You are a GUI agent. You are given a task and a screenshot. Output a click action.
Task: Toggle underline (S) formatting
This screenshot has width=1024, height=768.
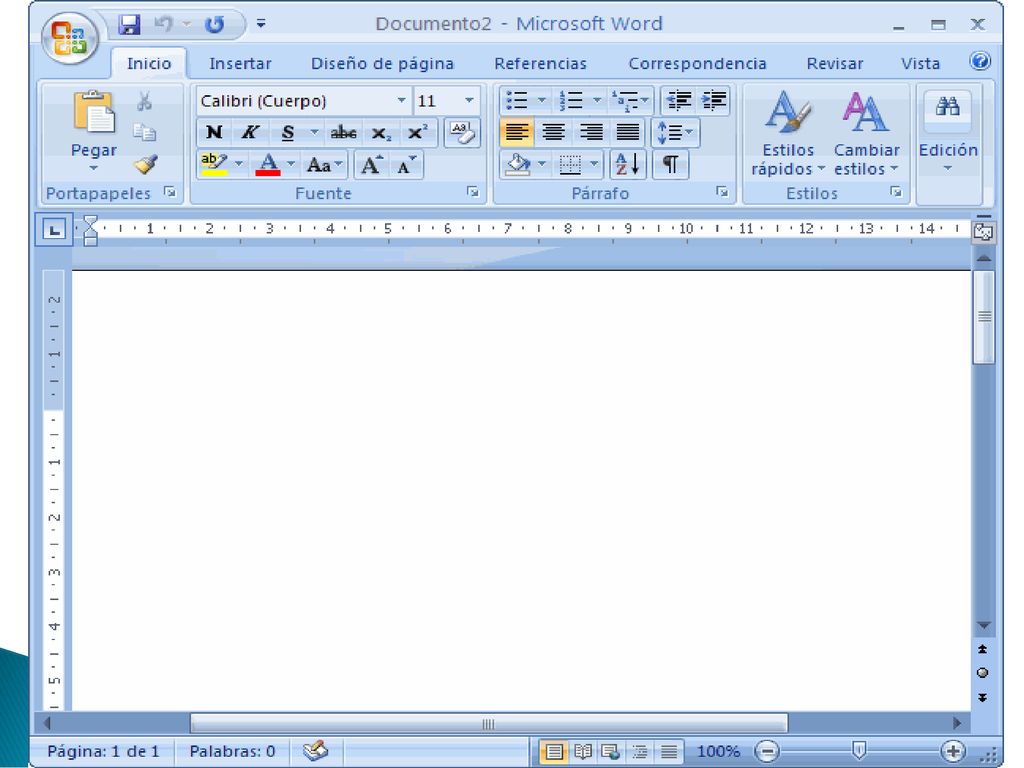[287, 133]
